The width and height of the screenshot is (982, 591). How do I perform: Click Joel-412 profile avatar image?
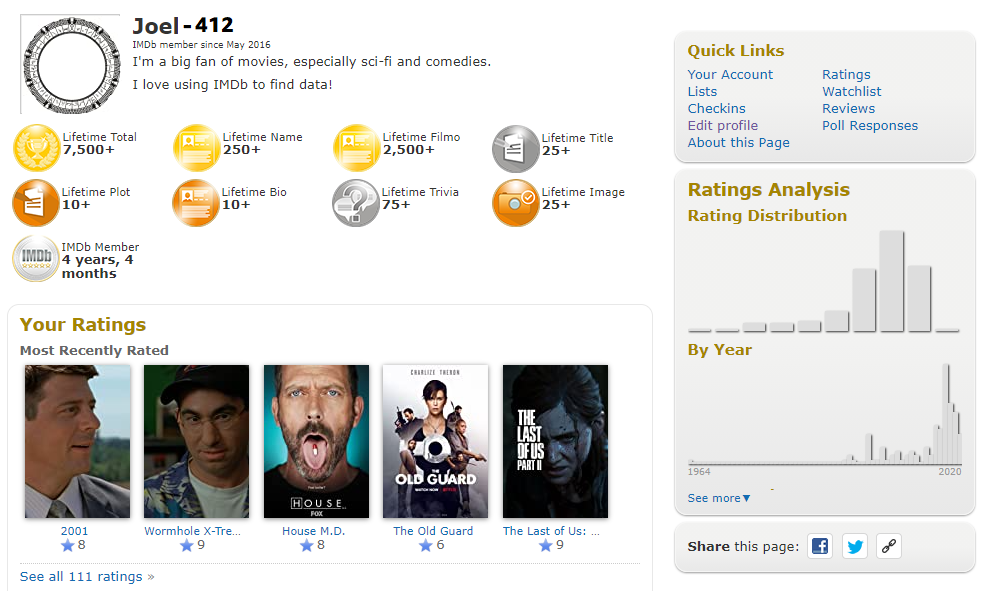pos(77,66)
